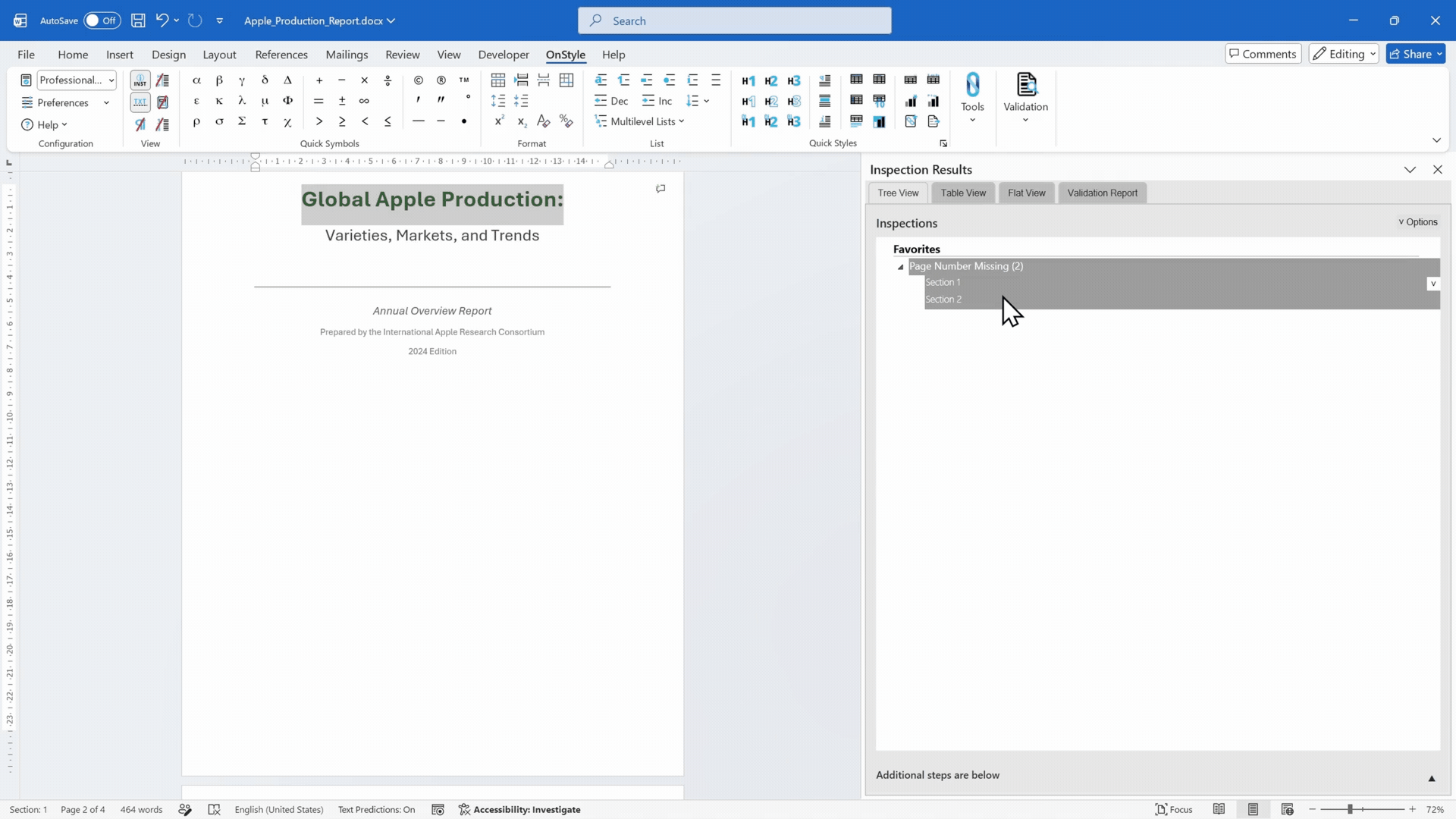Image resolution: width=1456 pixels, height=819 pixels.
Task: Click the zoom slider handle
Action: (1350, 809)
